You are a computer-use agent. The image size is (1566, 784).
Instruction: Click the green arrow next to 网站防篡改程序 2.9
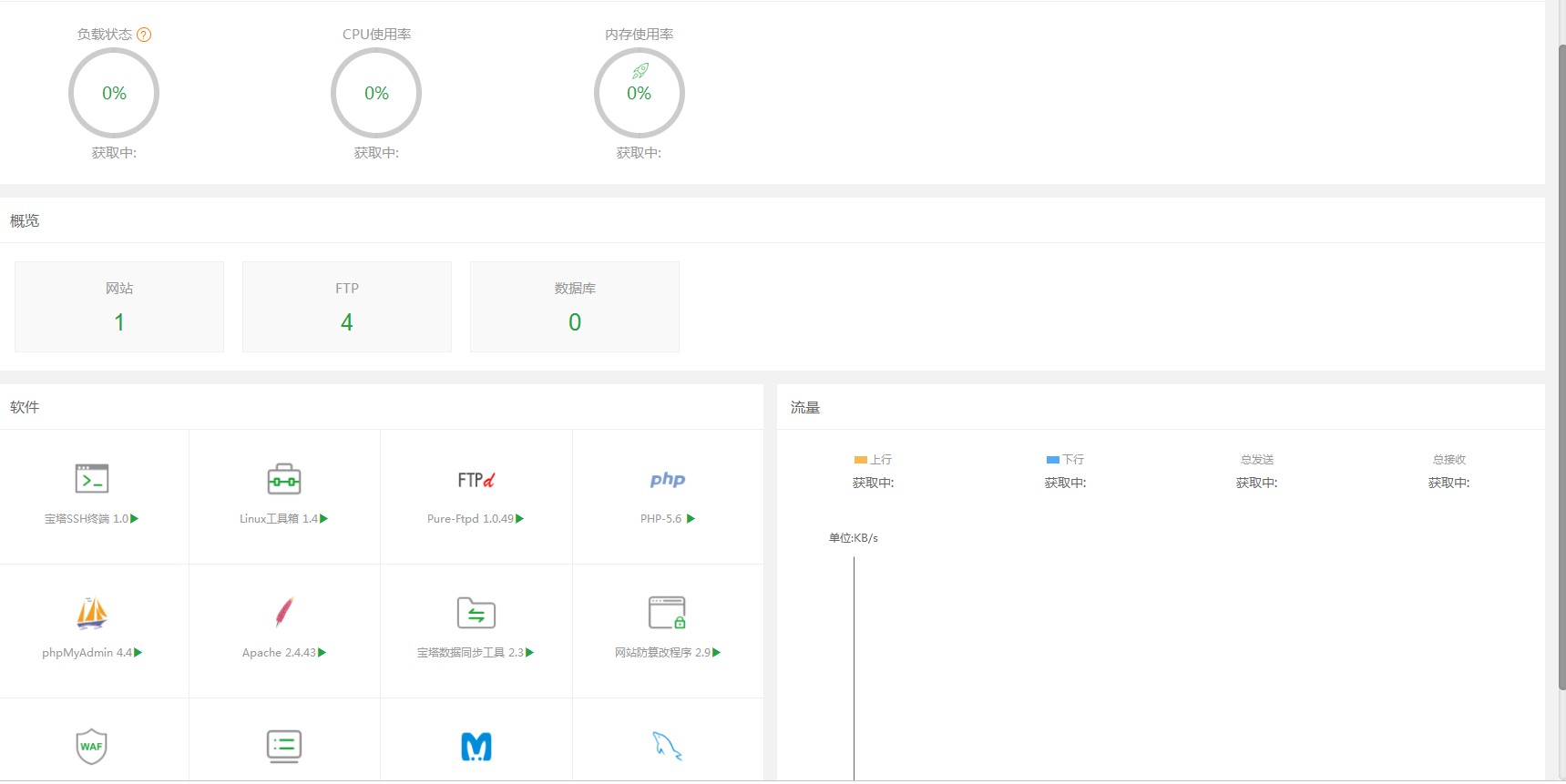(x=717, y=653)
